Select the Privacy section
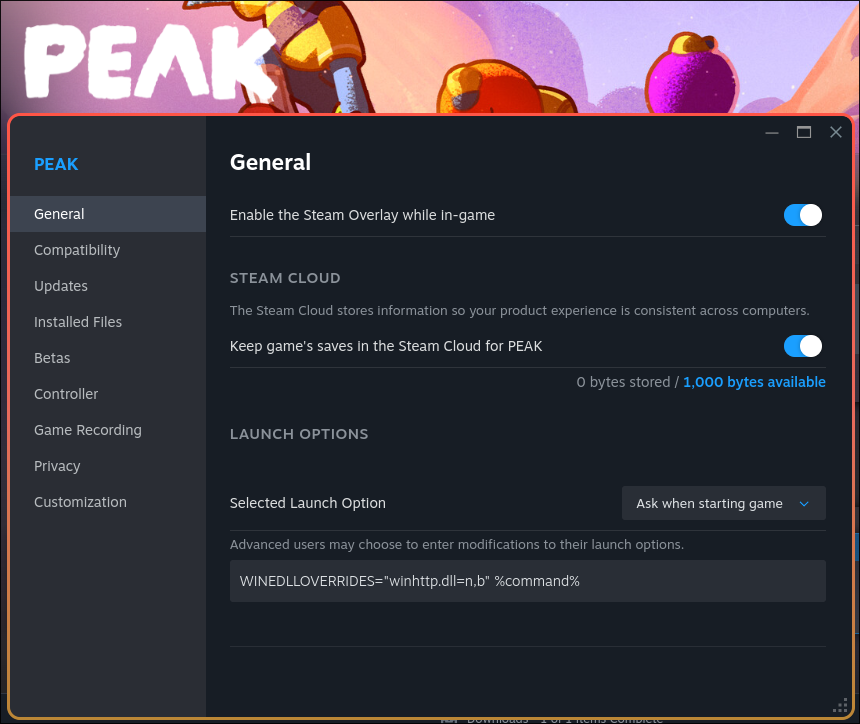 point(57,466)
